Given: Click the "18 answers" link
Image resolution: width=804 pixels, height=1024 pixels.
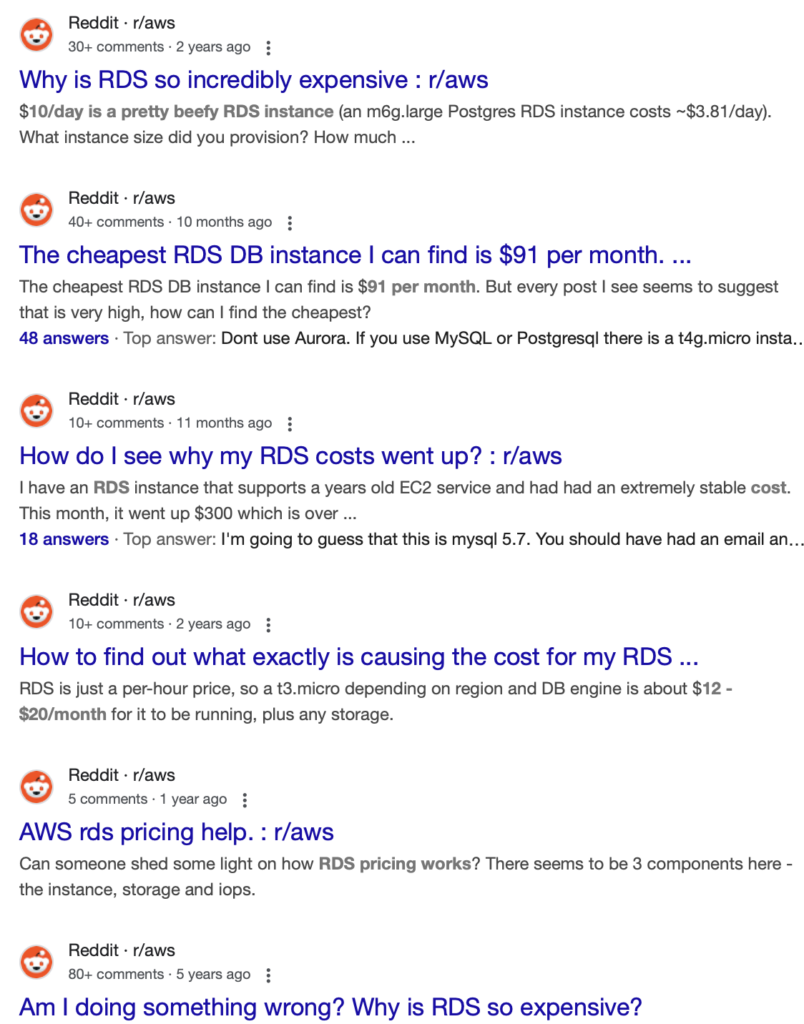Looking at the screenshot, I should pyautogui.click(x=64, y=539).
